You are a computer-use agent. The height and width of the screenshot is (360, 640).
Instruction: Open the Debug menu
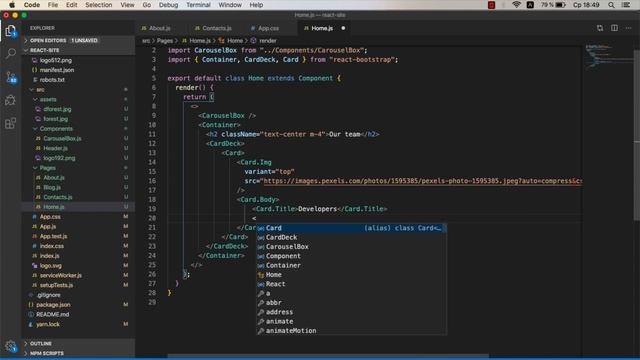tap(168, 5)
